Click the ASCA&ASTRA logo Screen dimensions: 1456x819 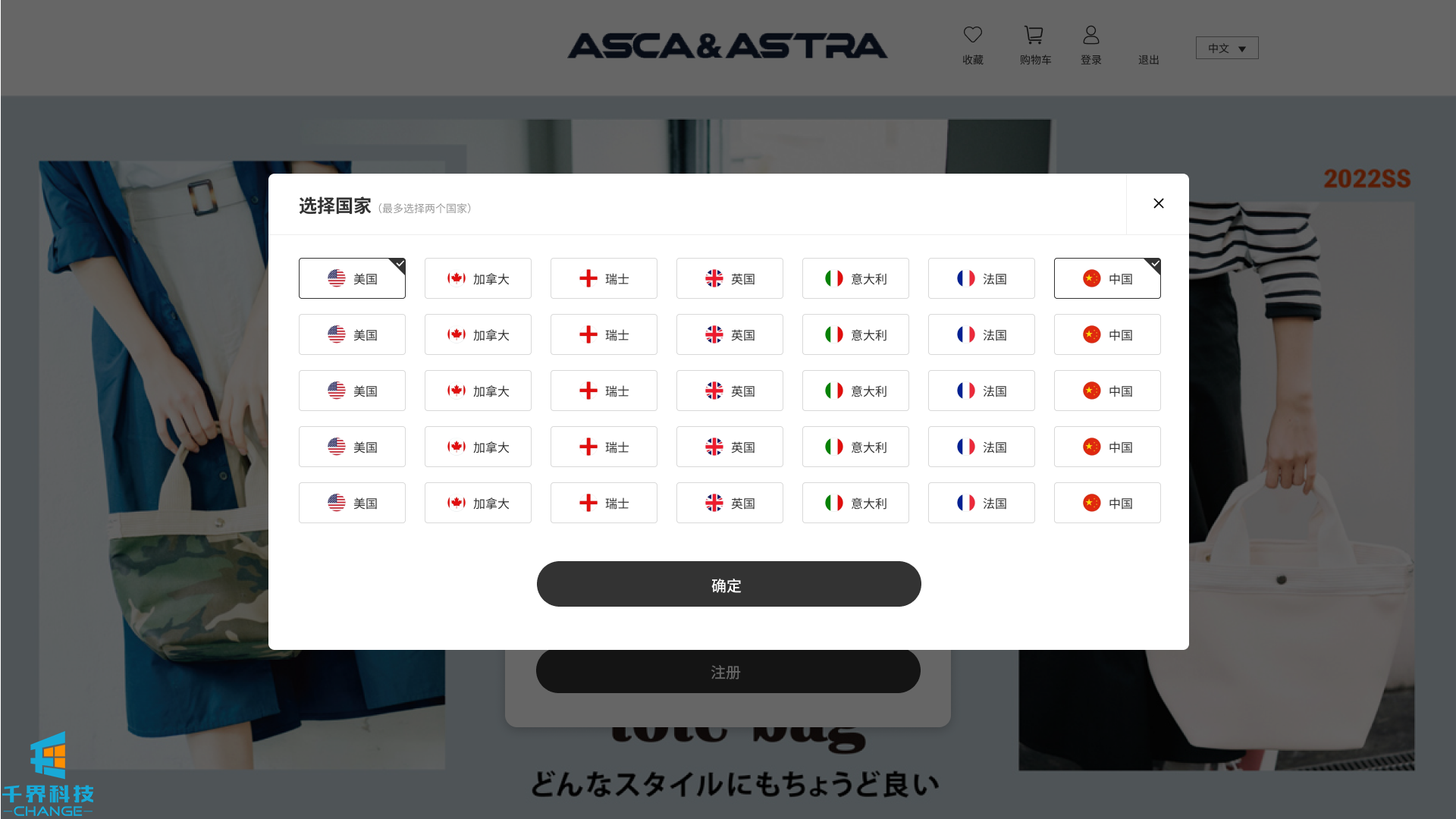click(727, 46)
